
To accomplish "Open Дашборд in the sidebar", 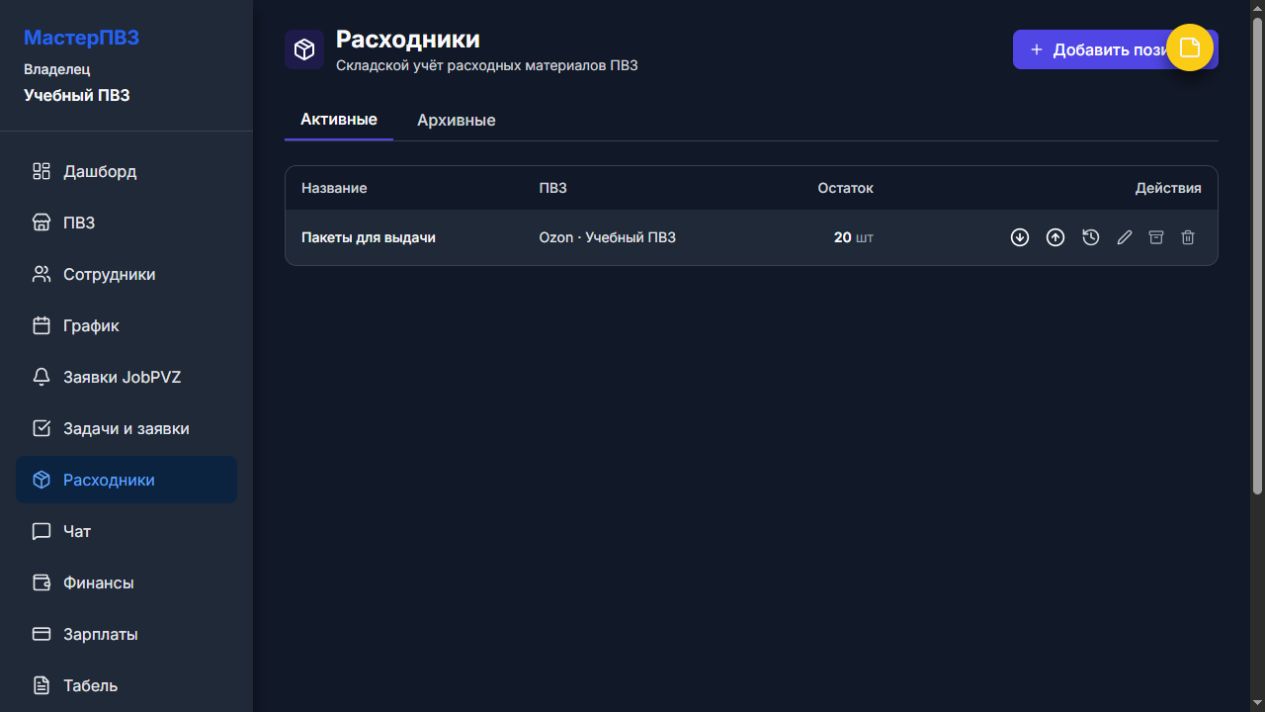I will (126, 171).
